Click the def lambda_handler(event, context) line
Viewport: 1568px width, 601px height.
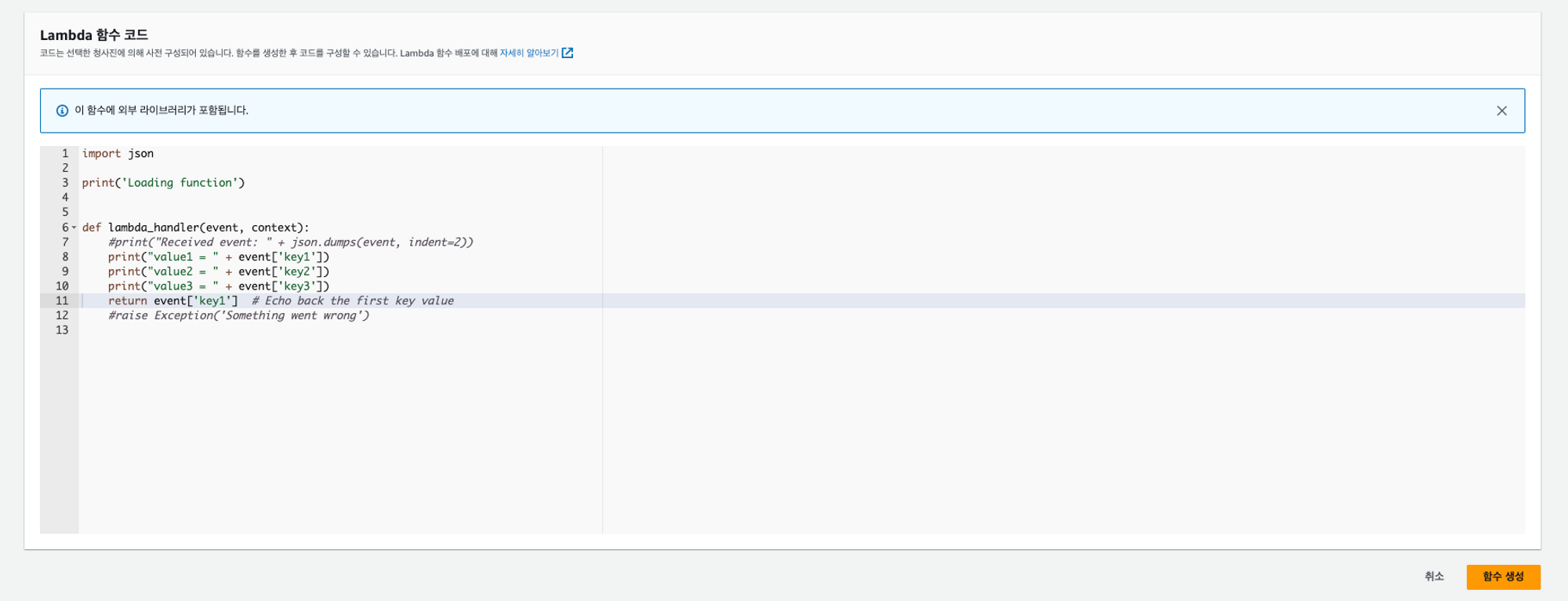click(x=195, y=228)
